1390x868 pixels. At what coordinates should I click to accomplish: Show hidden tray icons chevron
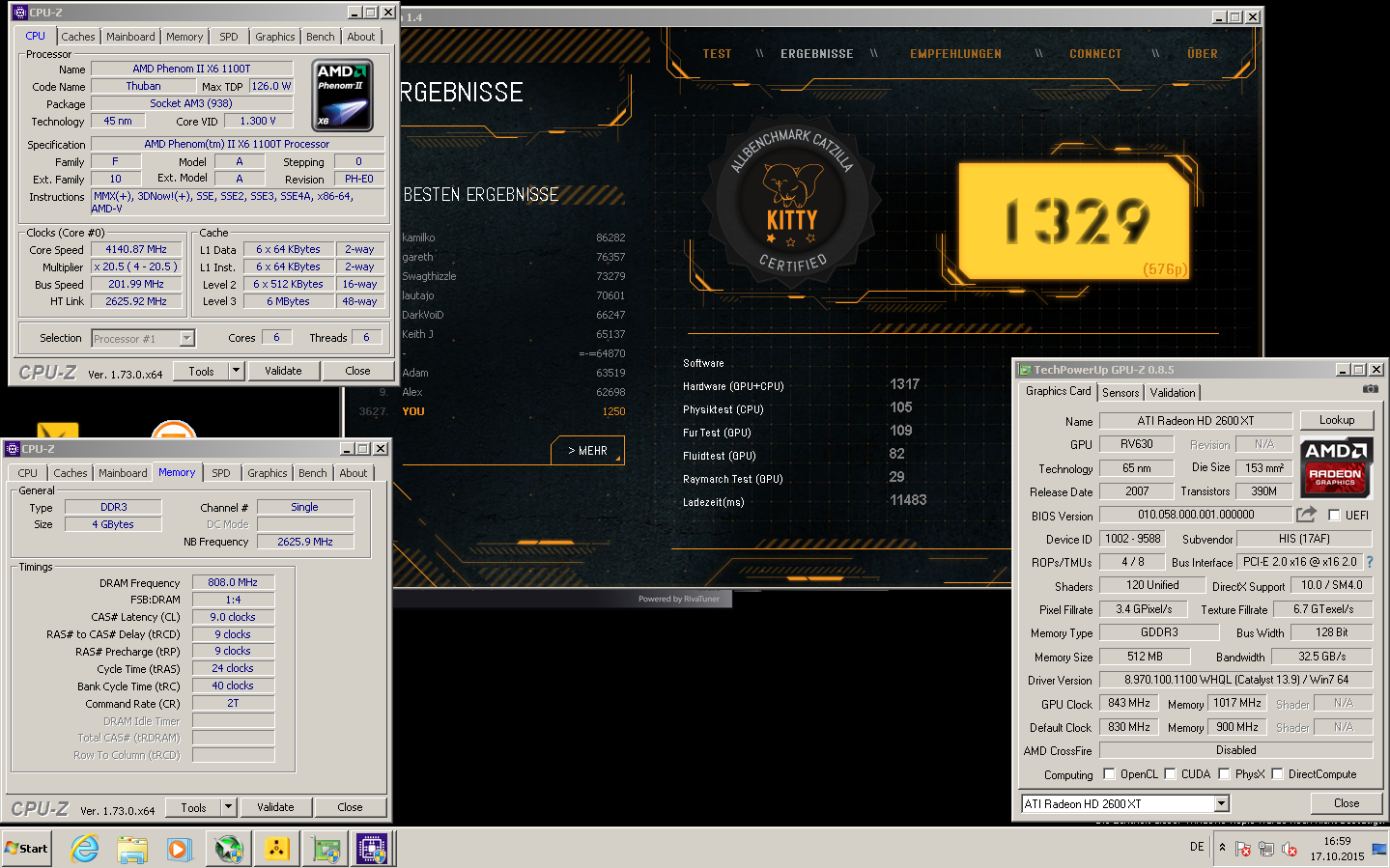(1222, 847)
